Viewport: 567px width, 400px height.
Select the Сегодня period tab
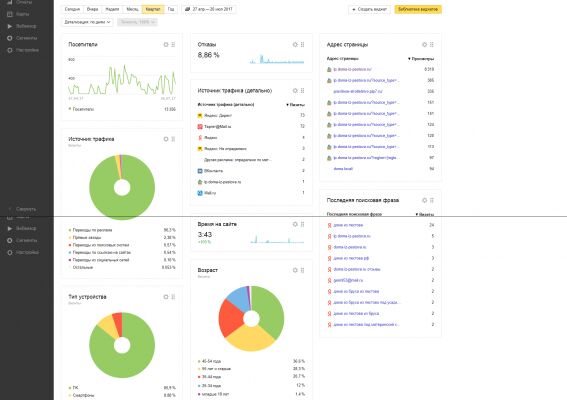pos(72,9)
